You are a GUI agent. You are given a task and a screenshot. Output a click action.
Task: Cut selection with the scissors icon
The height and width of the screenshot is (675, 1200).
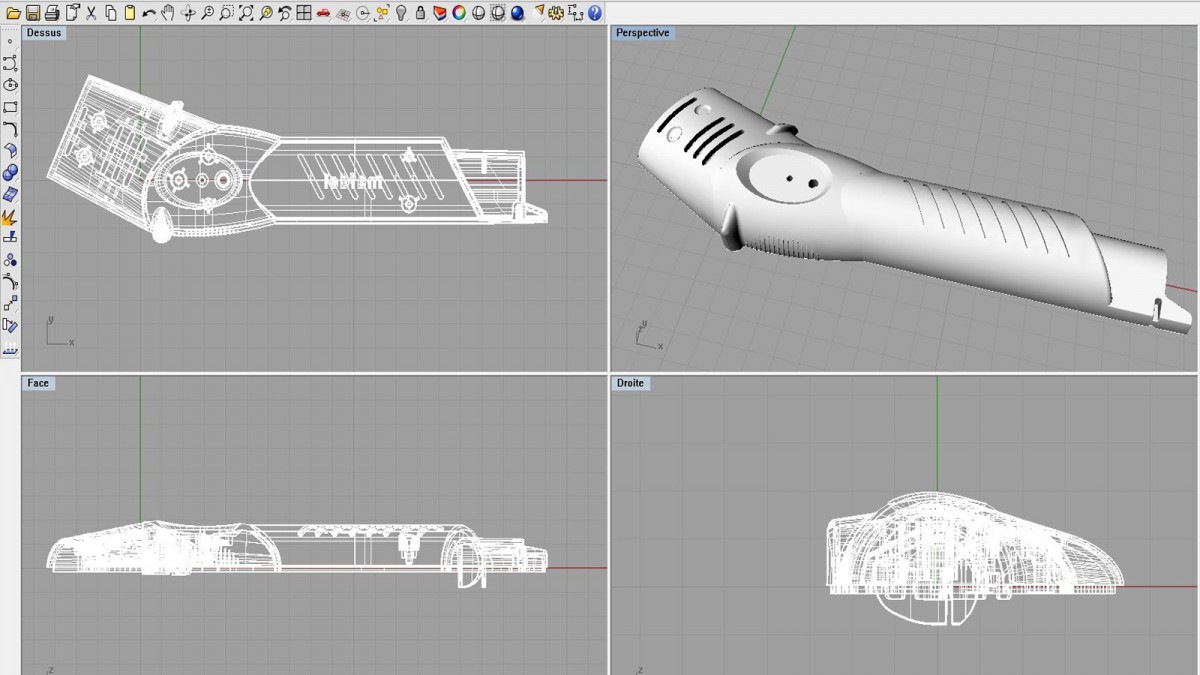coord(91,13)
